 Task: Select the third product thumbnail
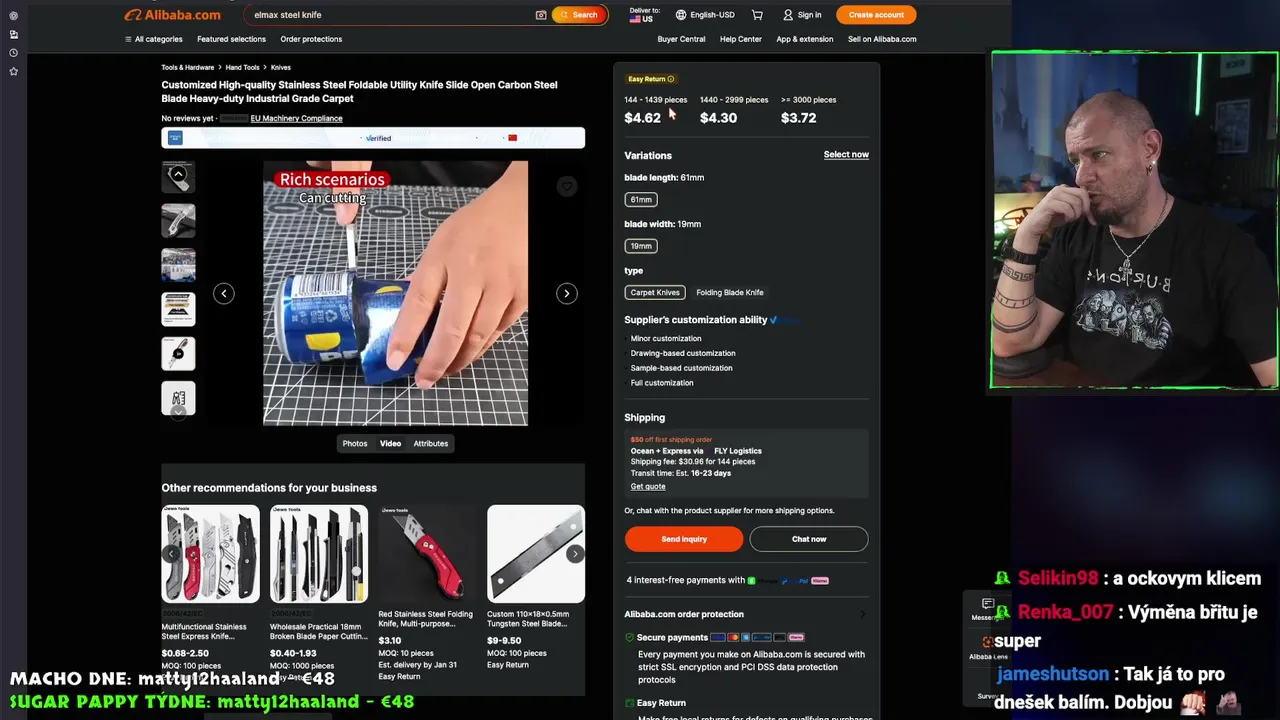[178, 265]
